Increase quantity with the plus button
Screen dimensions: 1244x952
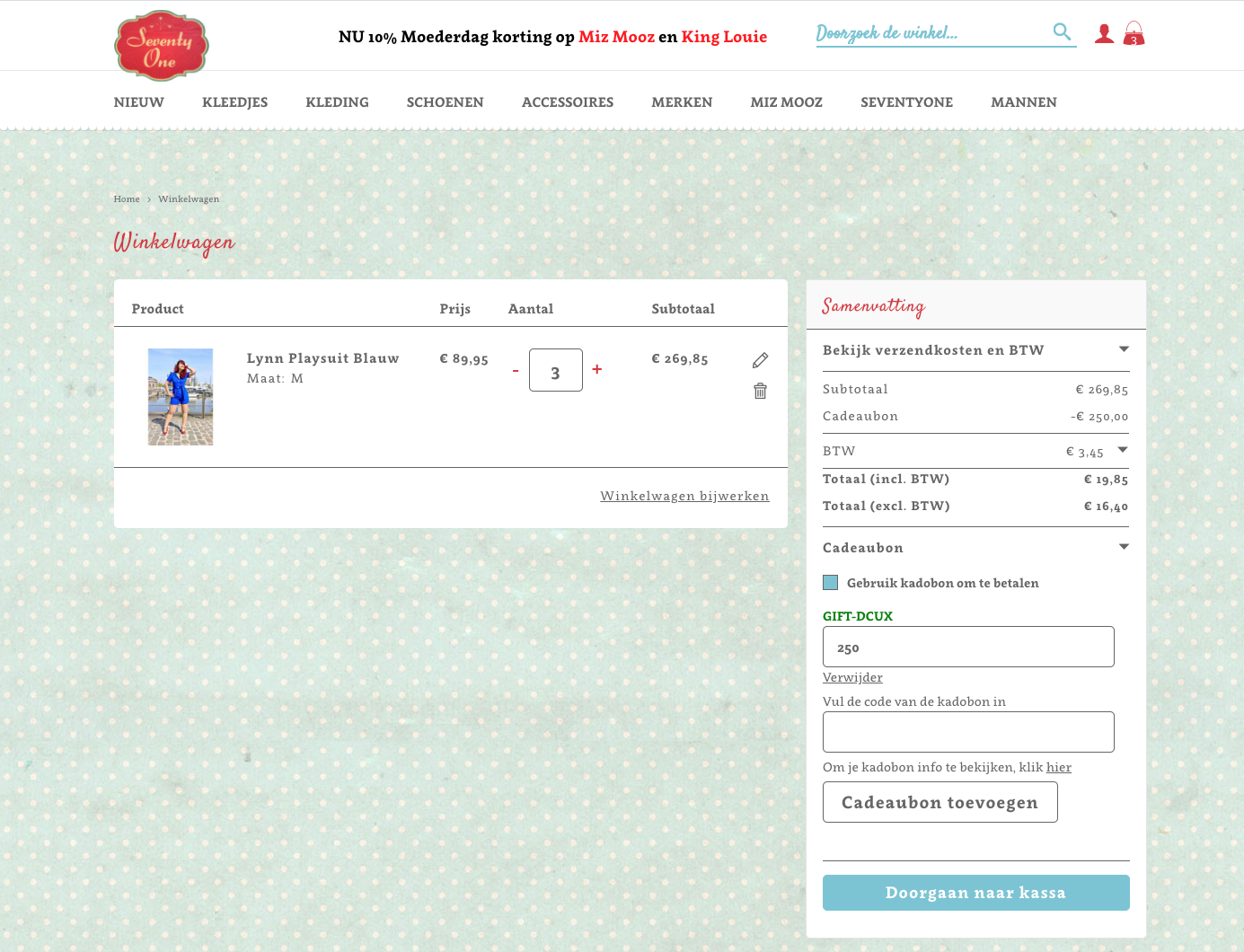[596, 369]
